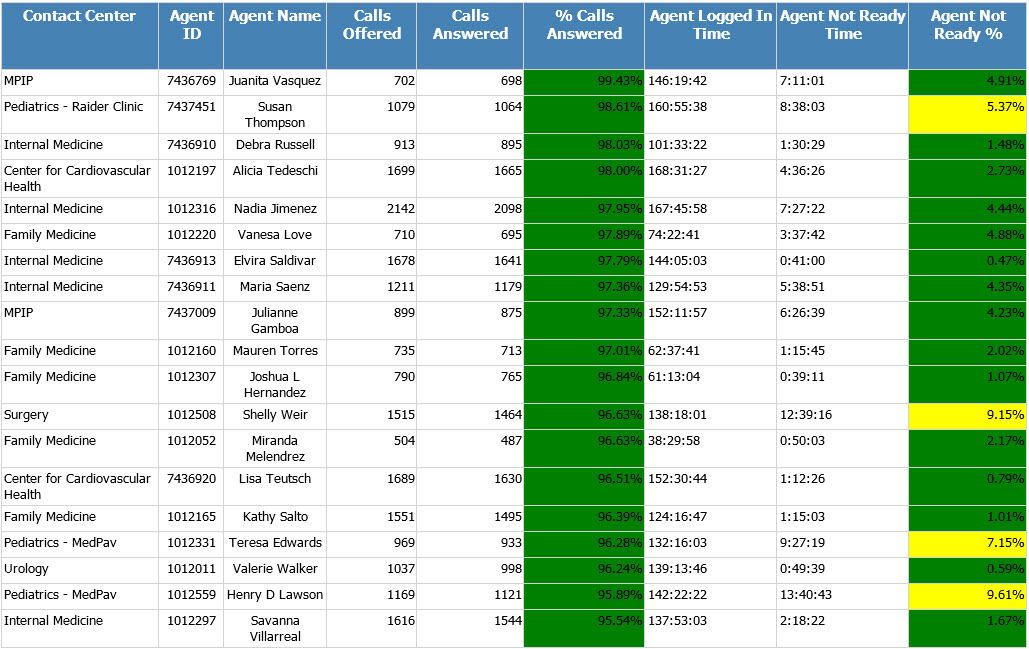
Task: Select the Vanesa Love name cell
Action: click(275, 236)
